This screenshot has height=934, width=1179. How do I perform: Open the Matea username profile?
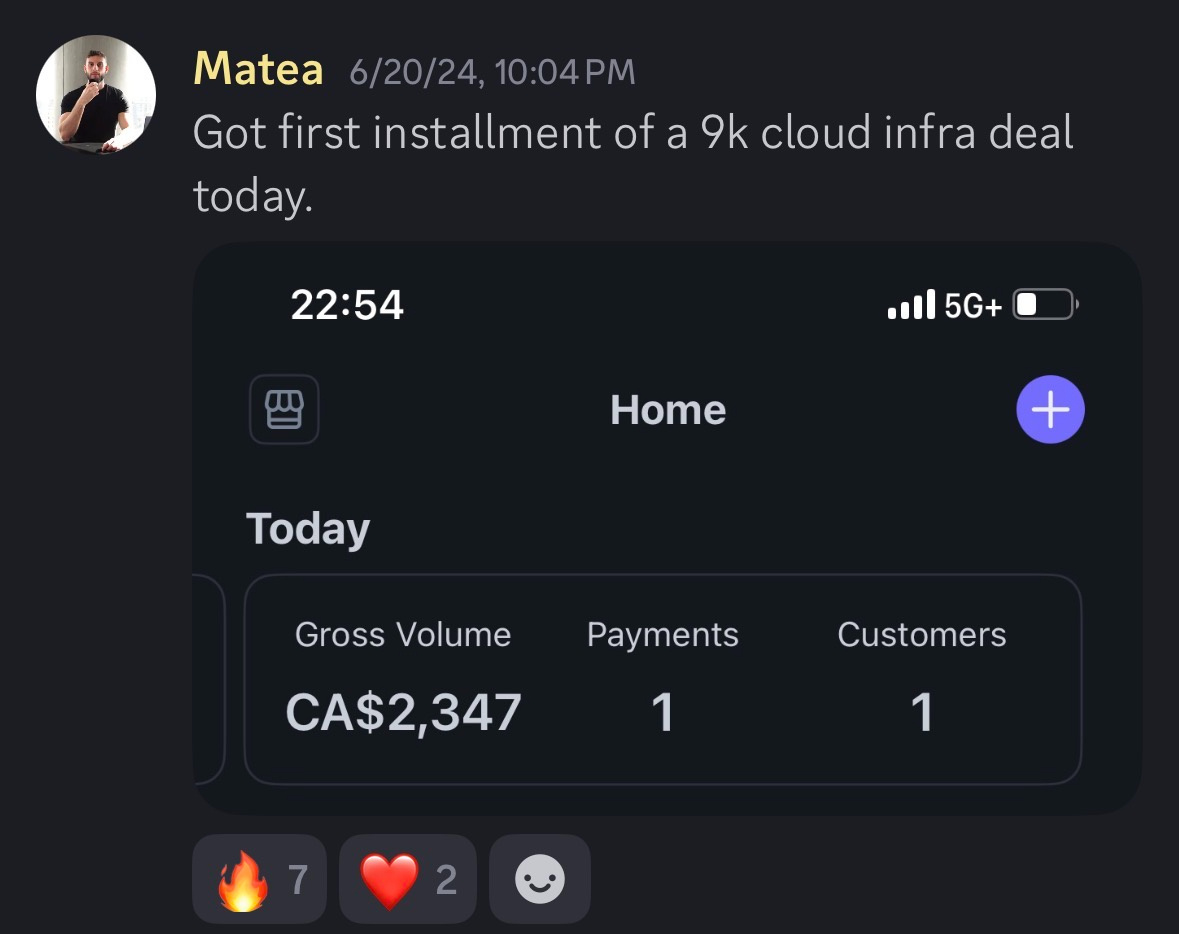(x=257, y=69)
